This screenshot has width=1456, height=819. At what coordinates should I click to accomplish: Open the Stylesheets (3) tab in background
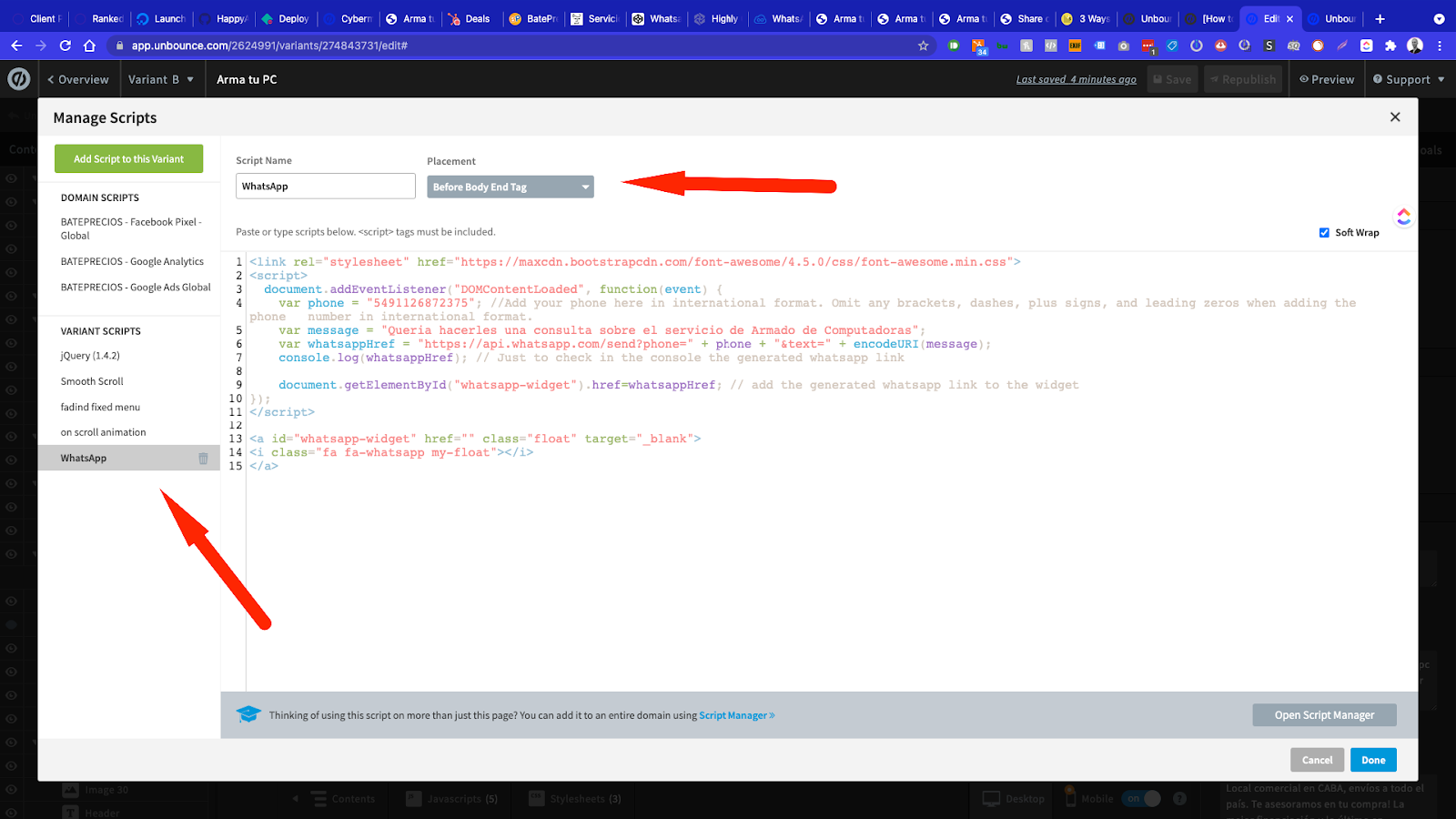click(575, 799)
